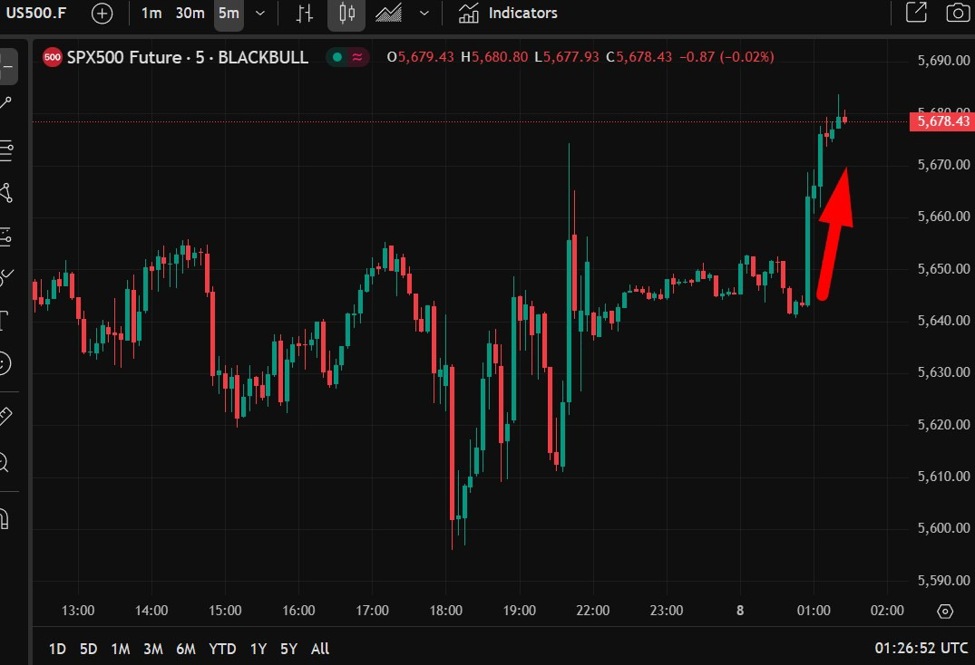This screenshot has width=975, height=665.
Task: Select the YTD date range
Action: click(222, 649)
